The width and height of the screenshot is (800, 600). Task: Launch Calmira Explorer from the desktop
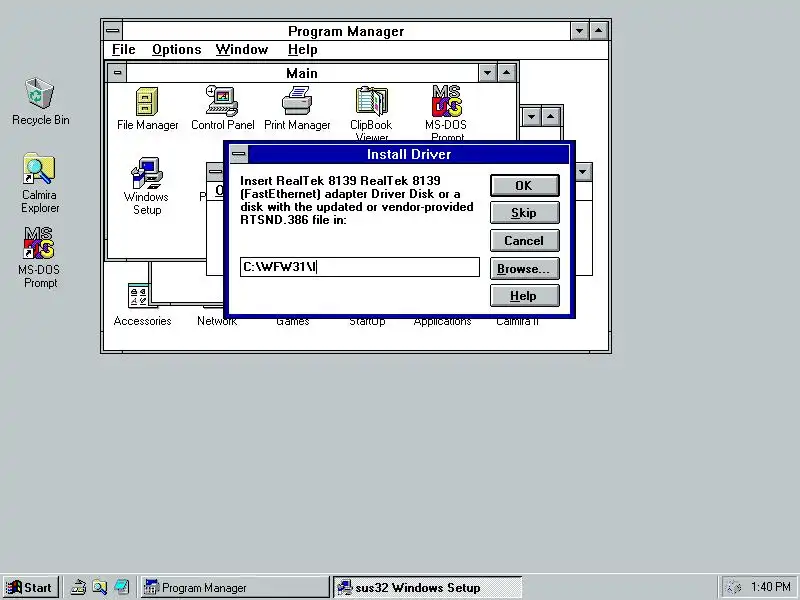click(40, 183)
